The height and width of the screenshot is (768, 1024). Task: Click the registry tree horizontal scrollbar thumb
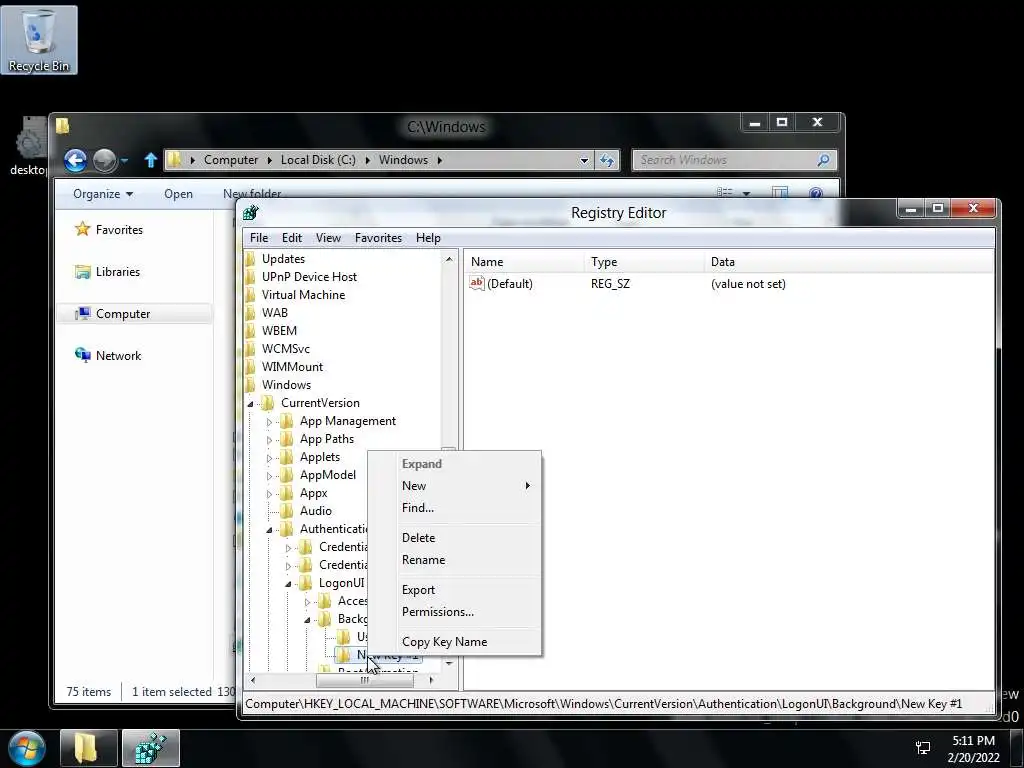click(x=364, y=680)
